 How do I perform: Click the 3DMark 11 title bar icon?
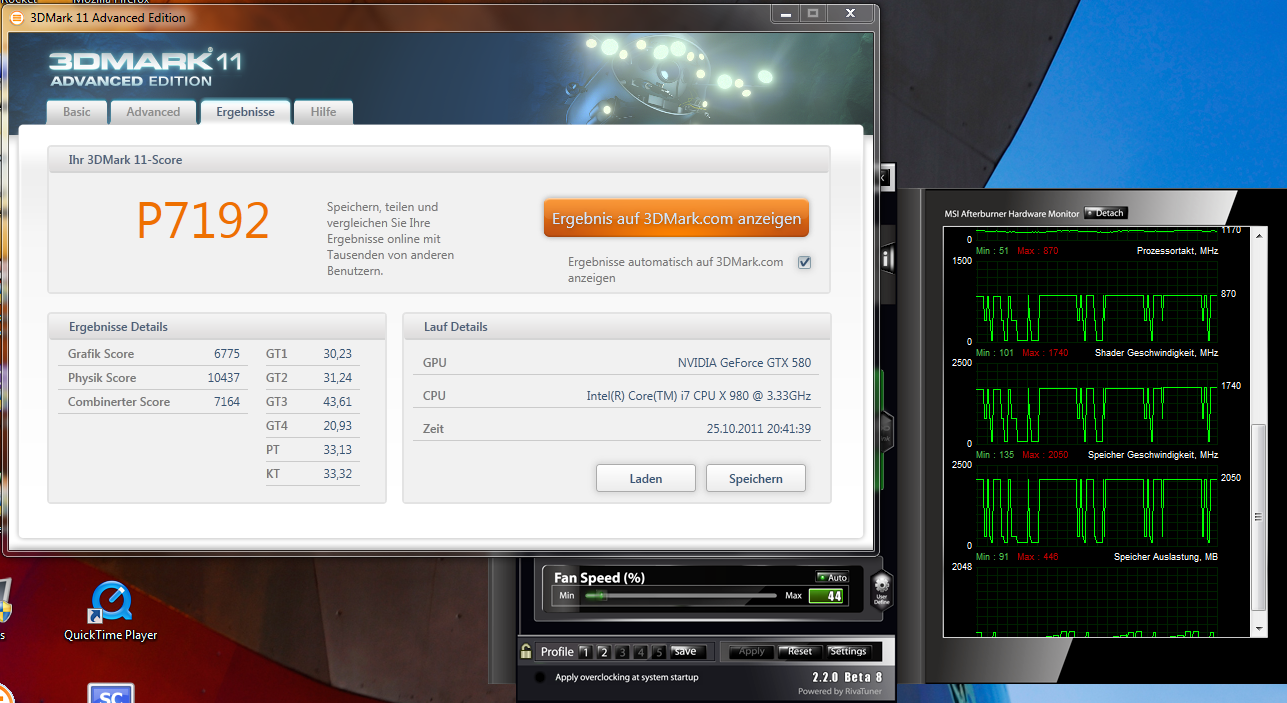[17, 17]
